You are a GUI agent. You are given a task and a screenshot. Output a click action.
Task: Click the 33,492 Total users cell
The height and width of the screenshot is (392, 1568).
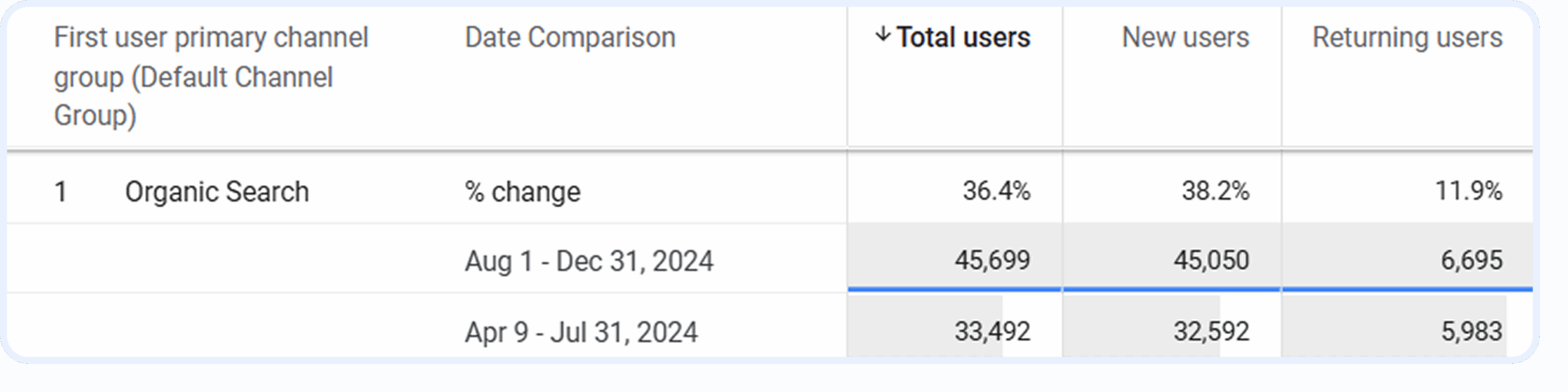(x=992, y=331)
